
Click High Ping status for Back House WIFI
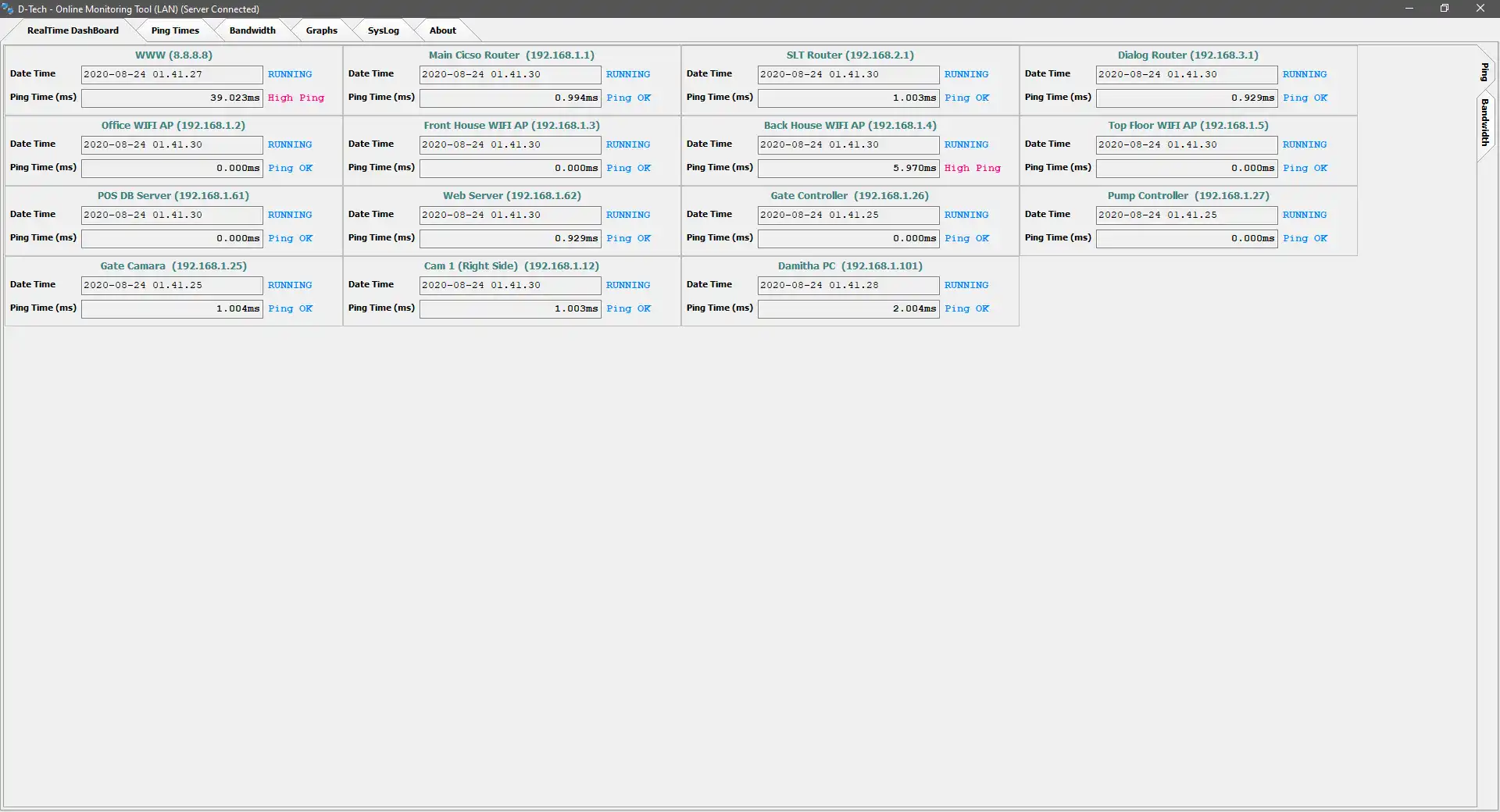tap(973, 169)
